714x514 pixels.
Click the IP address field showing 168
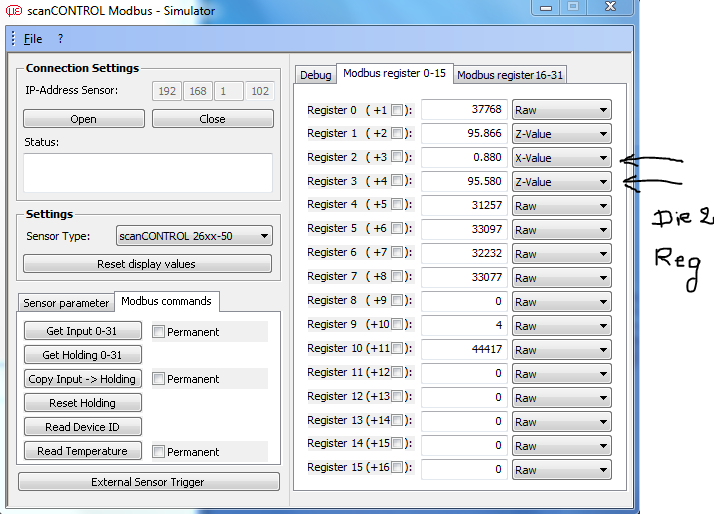[x=198, y=91]
